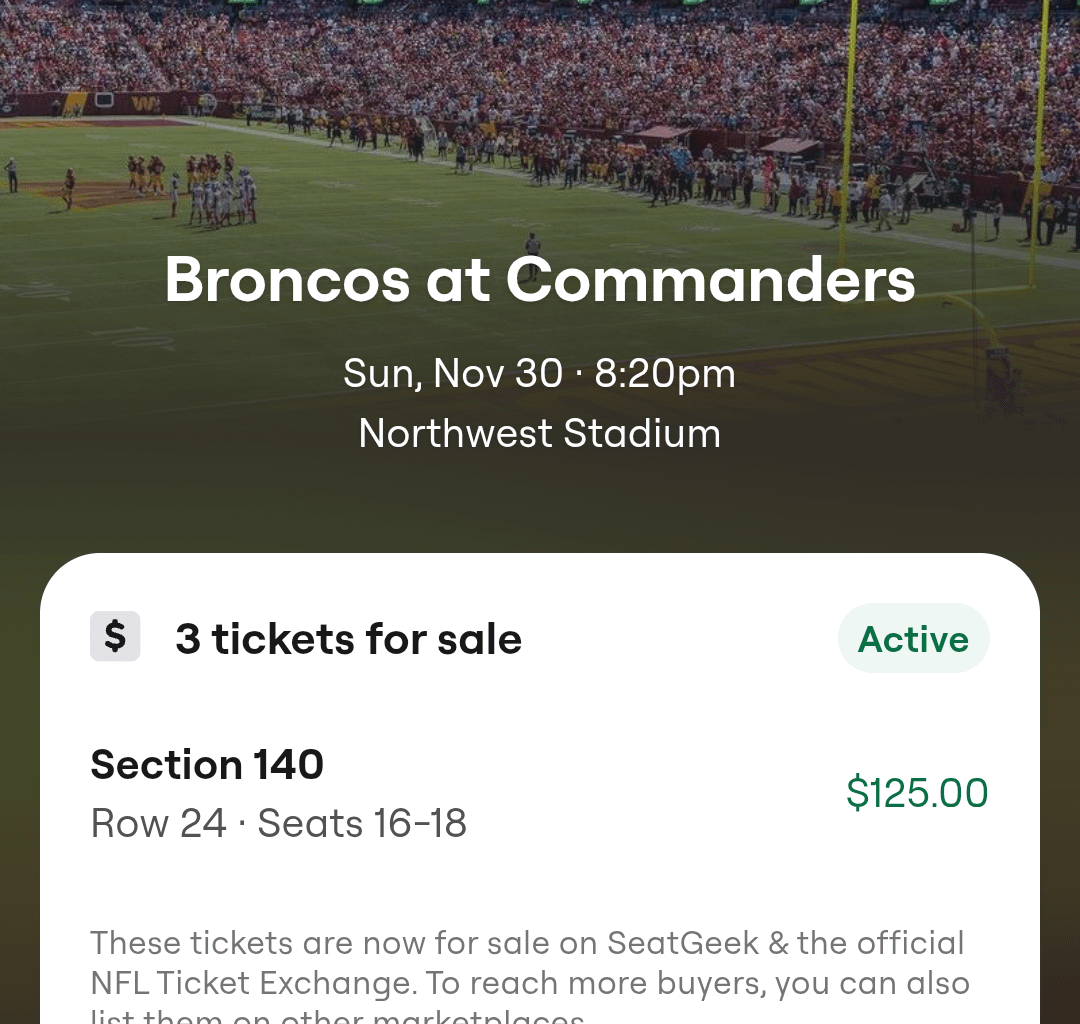Expand the 3 tickets for sale card
1080x1024 pixels.
(x=349, y=639)
